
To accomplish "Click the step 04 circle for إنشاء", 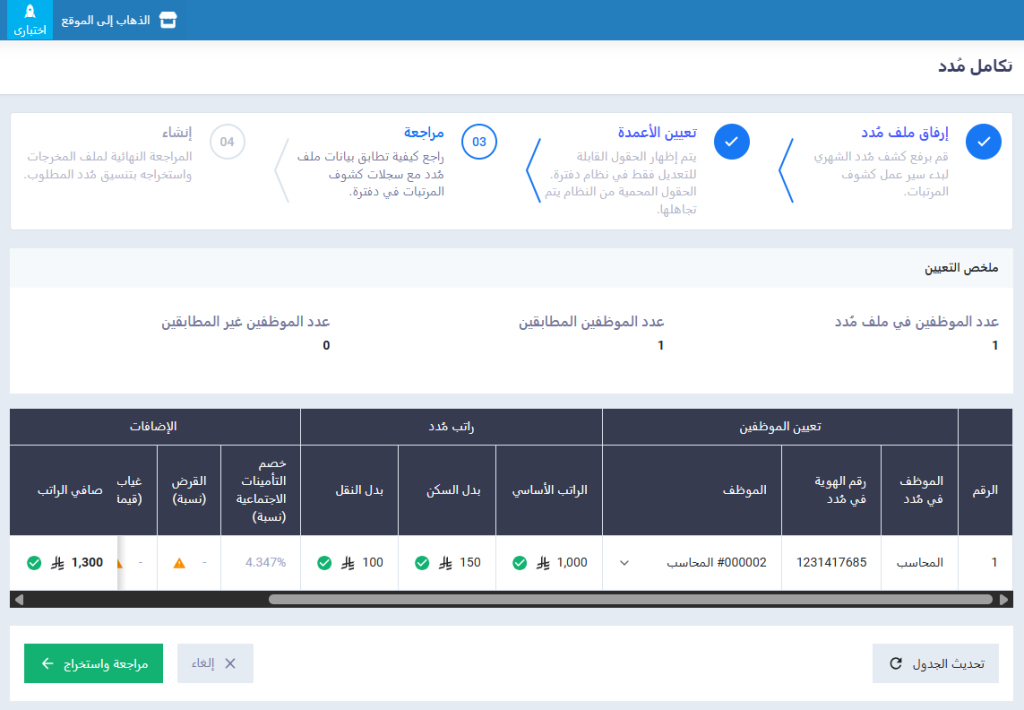I will [227, 142].
